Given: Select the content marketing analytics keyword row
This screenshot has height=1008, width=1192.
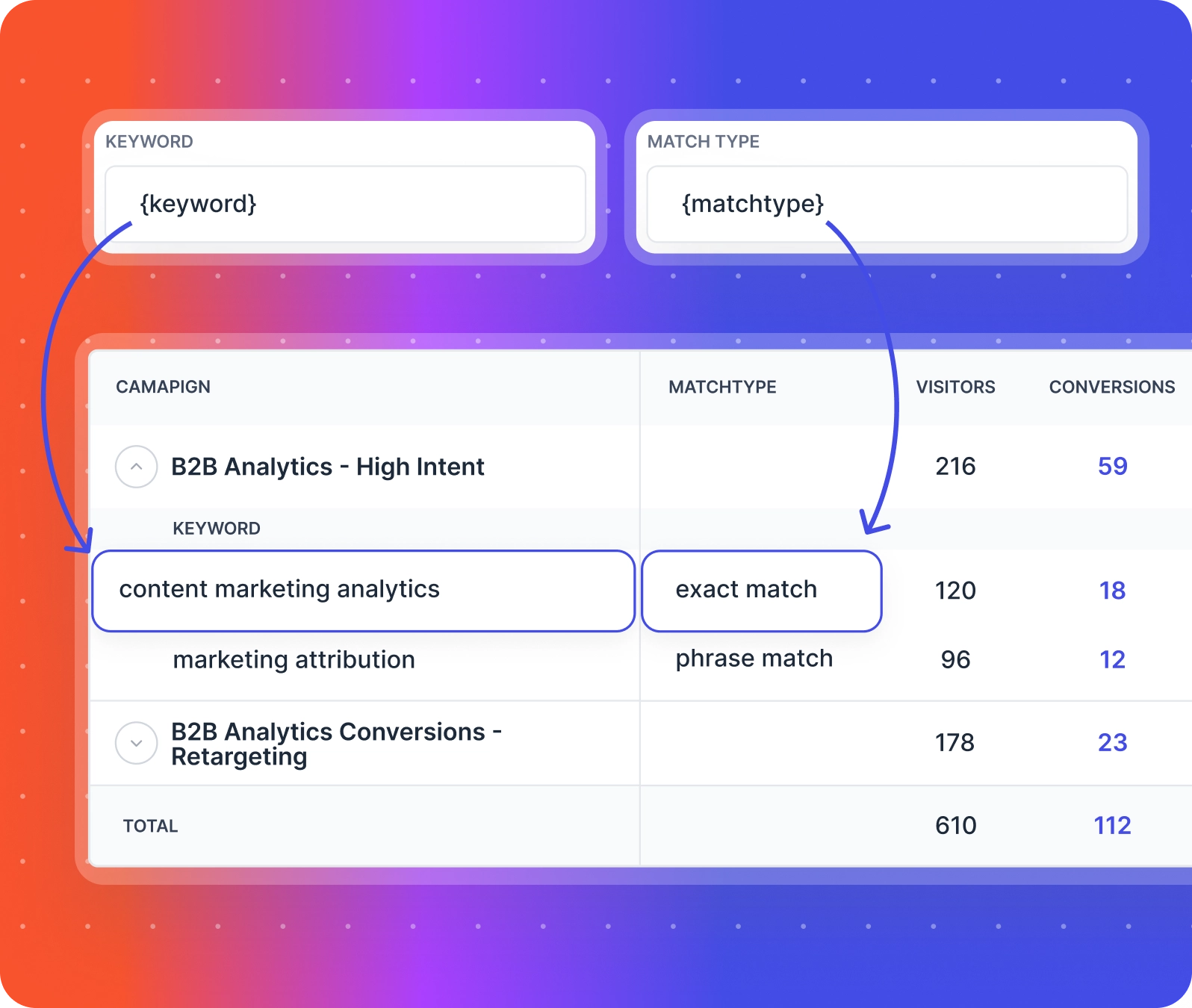Looking at the screenshot, I should click(x=363, y=591).
